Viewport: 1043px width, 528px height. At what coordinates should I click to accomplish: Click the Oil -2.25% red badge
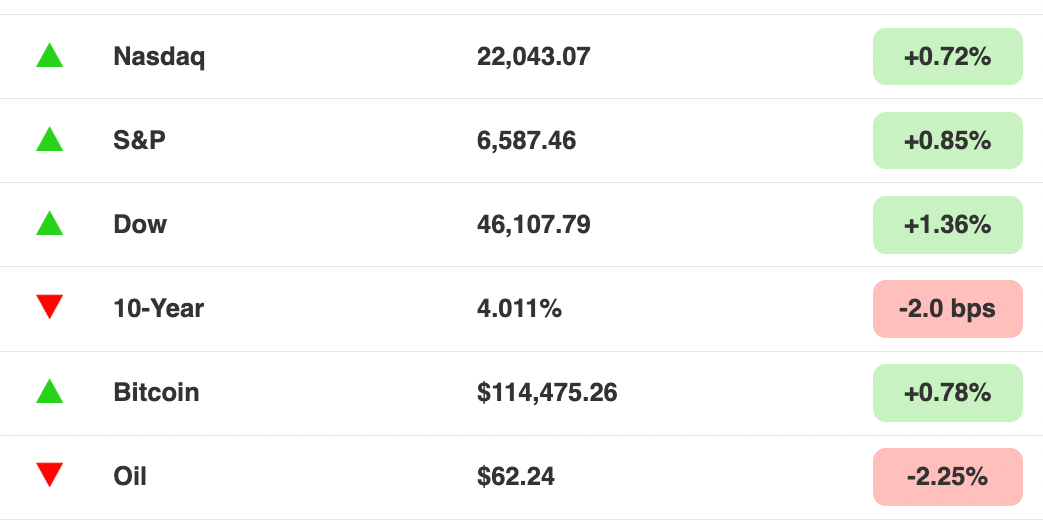pyautogui.click(x=947, y=477)
